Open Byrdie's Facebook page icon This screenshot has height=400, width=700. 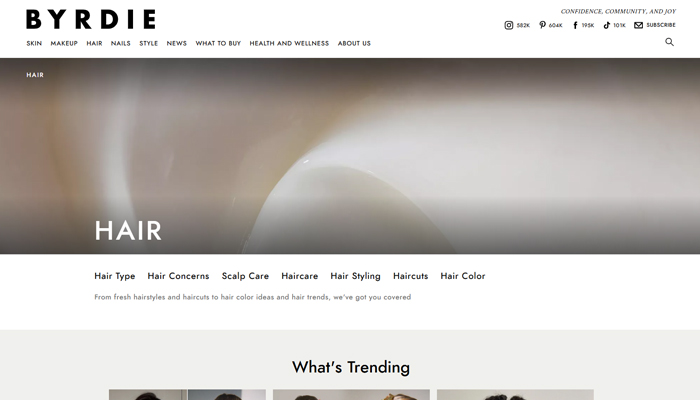tap(575, 25)
